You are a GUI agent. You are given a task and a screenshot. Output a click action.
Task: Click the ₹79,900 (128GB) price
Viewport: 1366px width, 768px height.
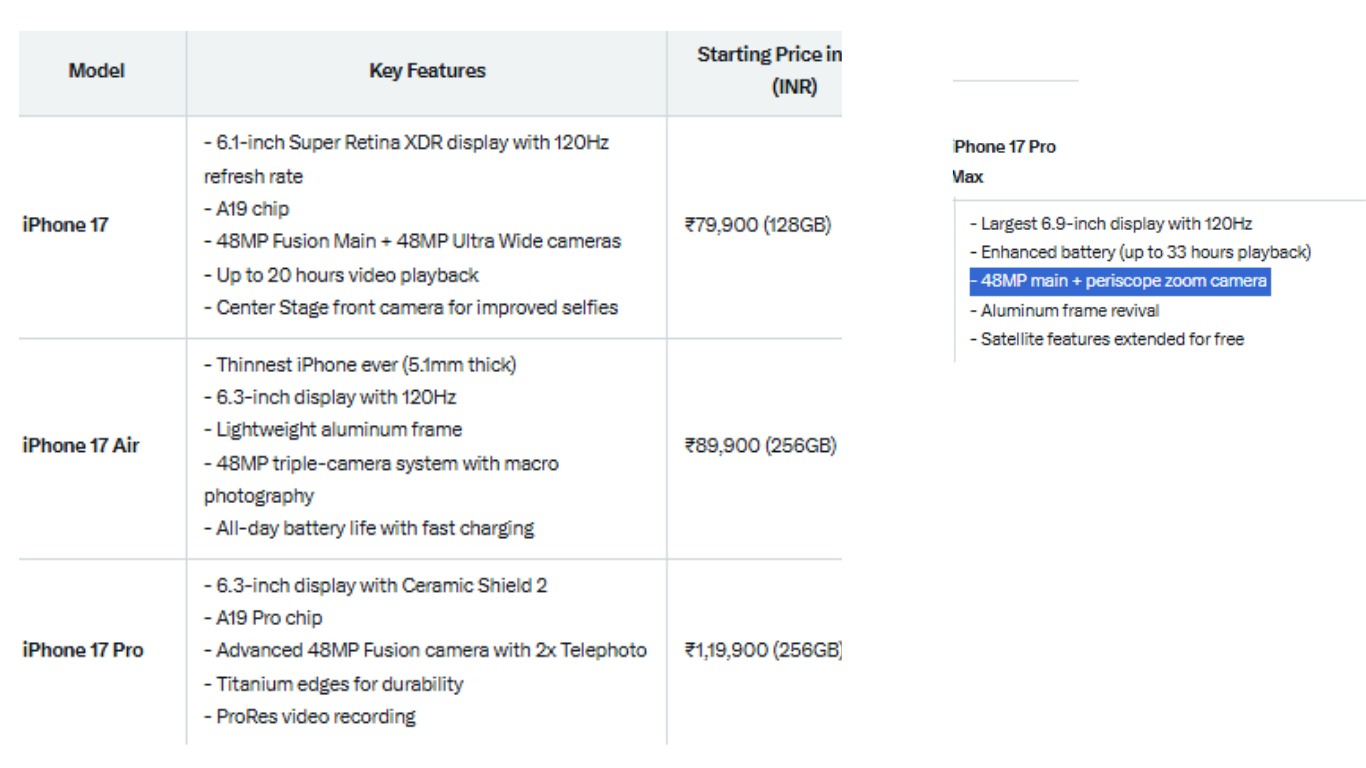point(758,226)
